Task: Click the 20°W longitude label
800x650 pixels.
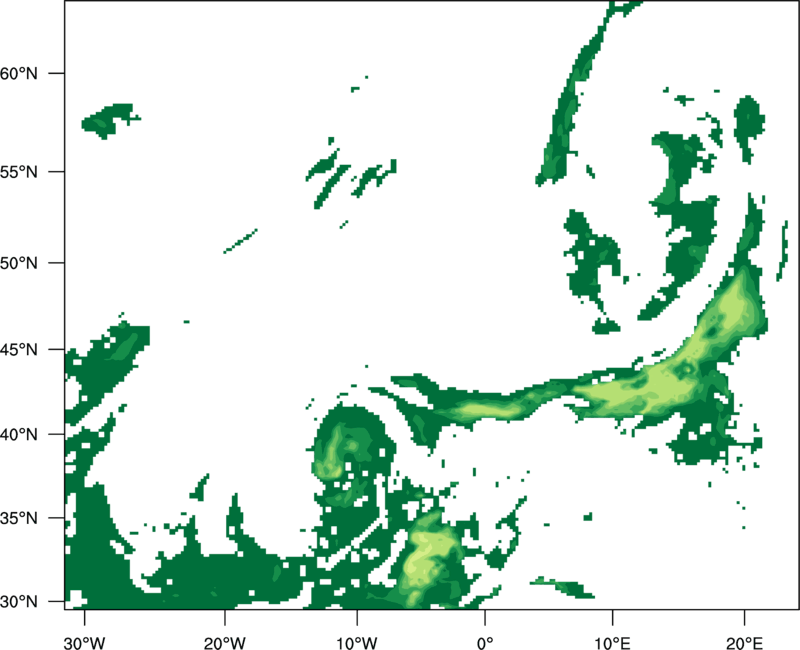Action: 225,643
